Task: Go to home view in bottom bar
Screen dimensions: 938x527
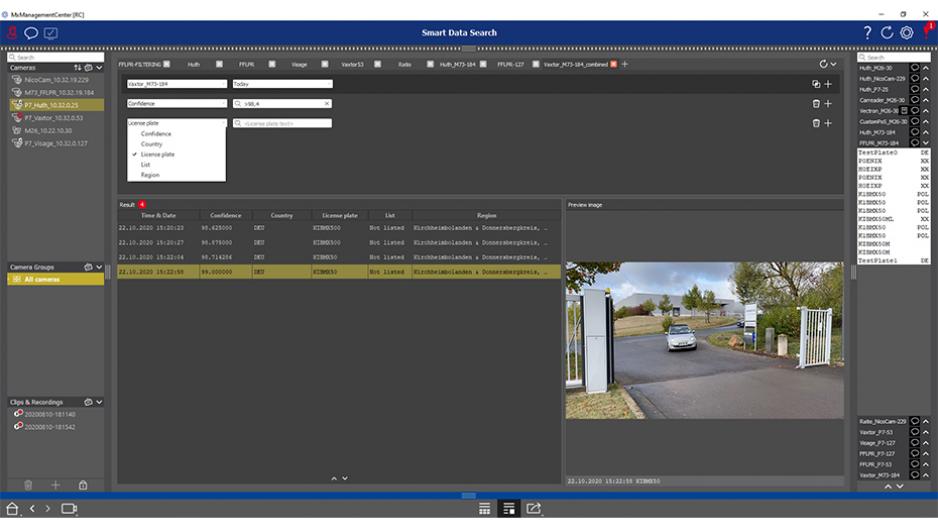Action: pos(12,508)
